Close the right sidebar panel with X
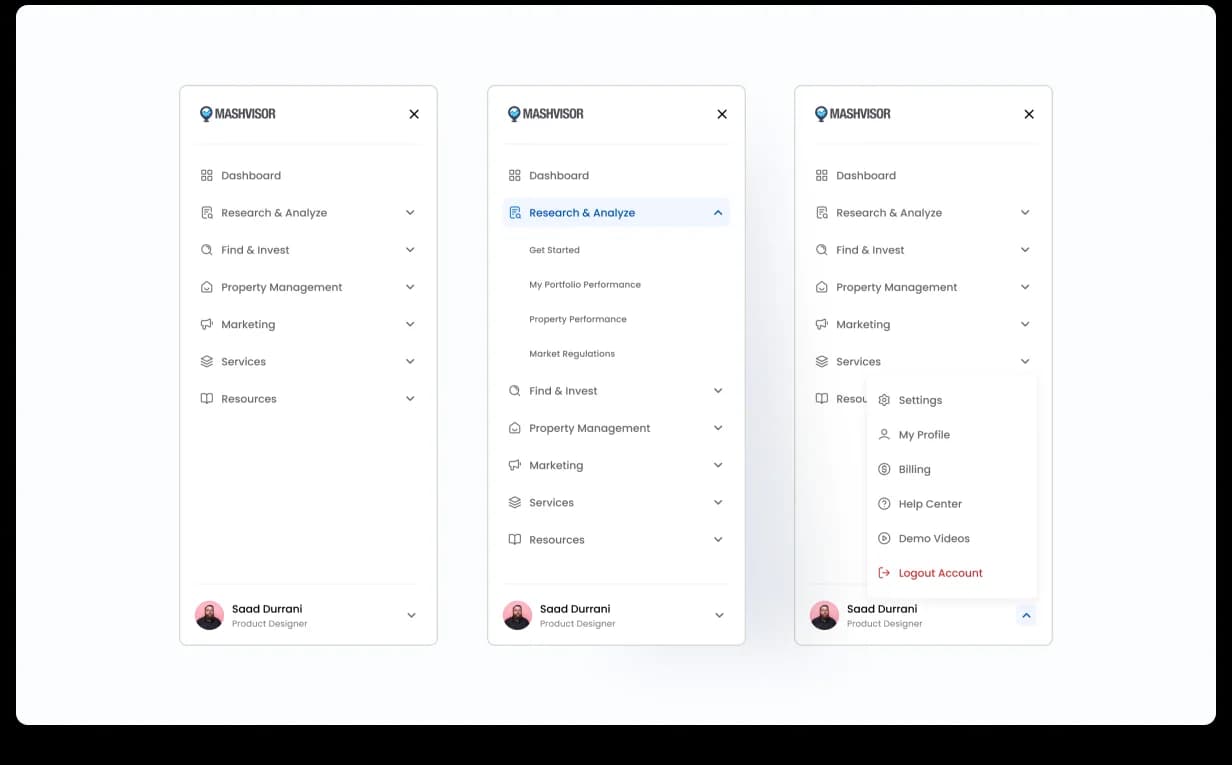The height and width of the screenshot is (765, 1232). coord(1029,114)
